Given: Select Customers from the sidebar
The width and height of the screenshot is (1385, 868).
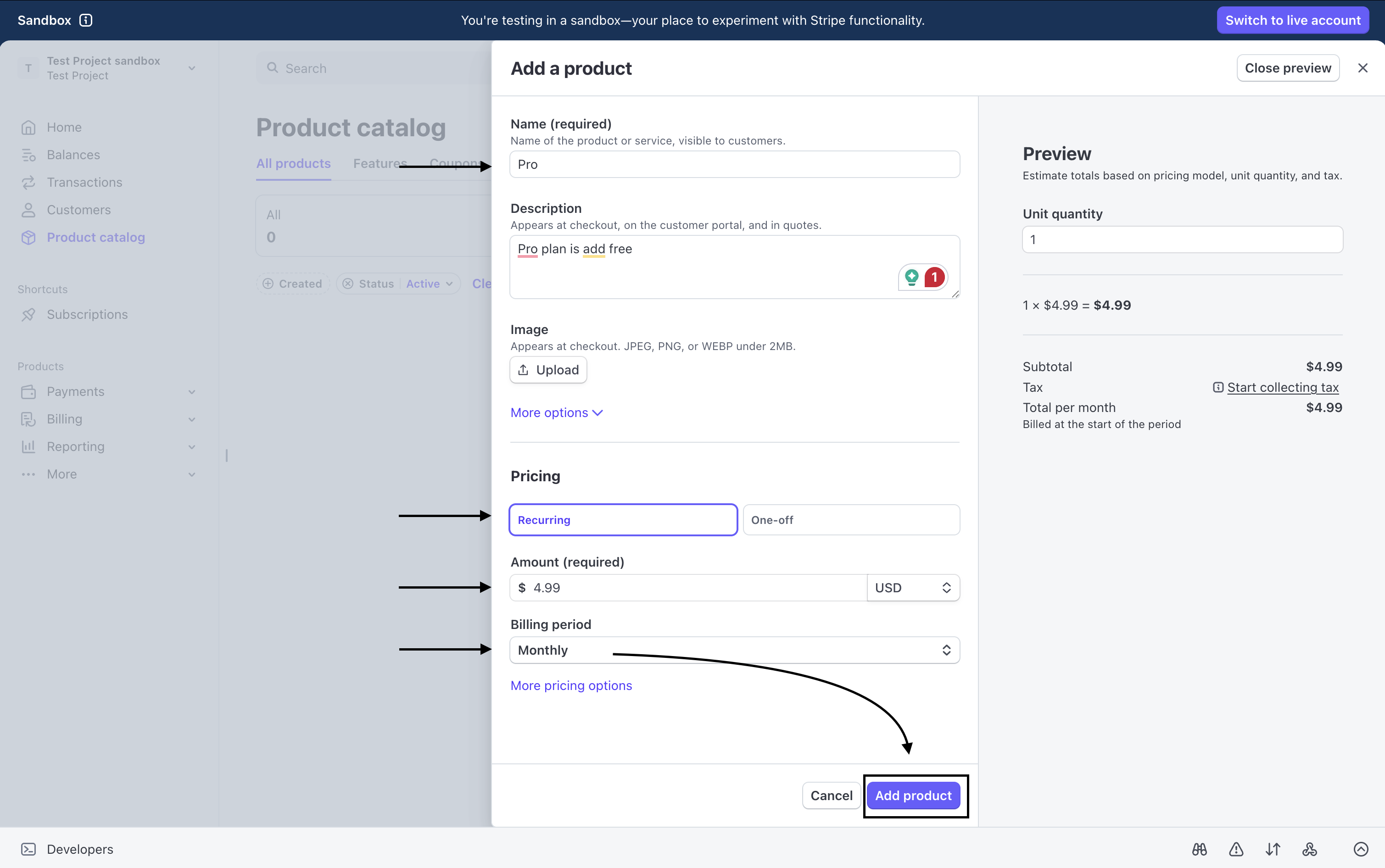Looking at the screenshot, I should click(x=78, y=210).
